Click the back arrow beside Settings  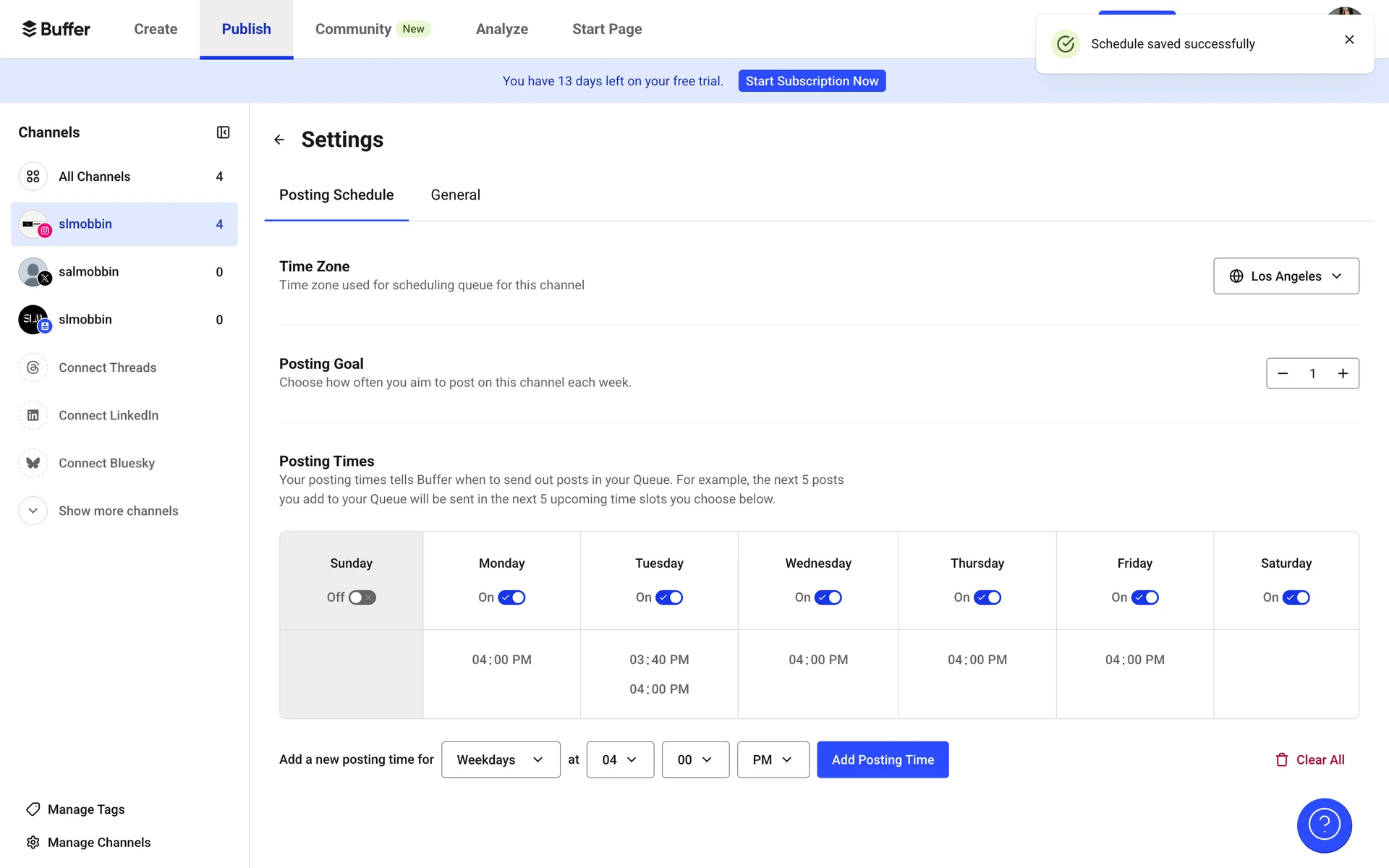click(279, 140)
